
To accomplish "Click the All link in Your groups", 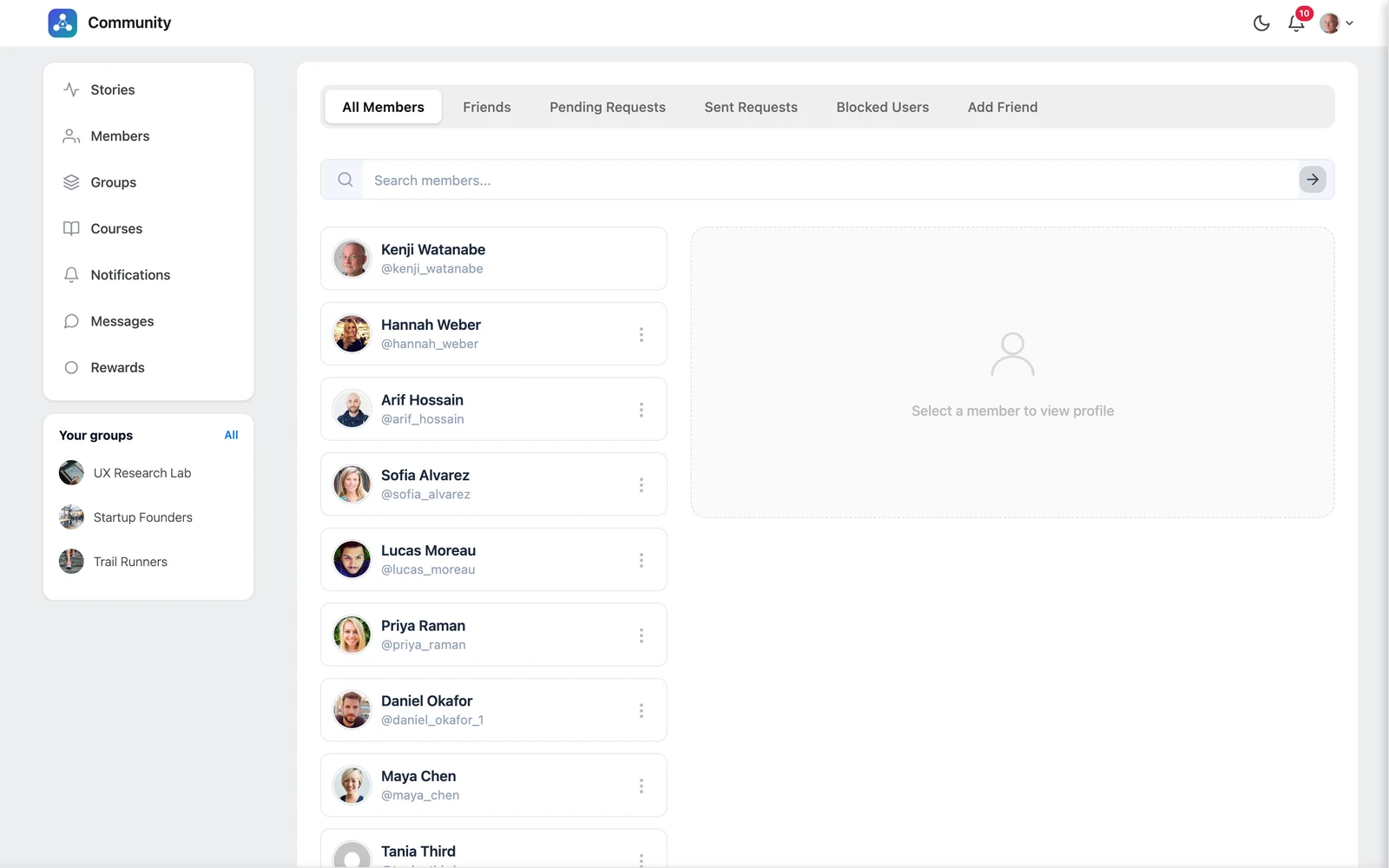I will pyautogui.click(x=231, y=435).
